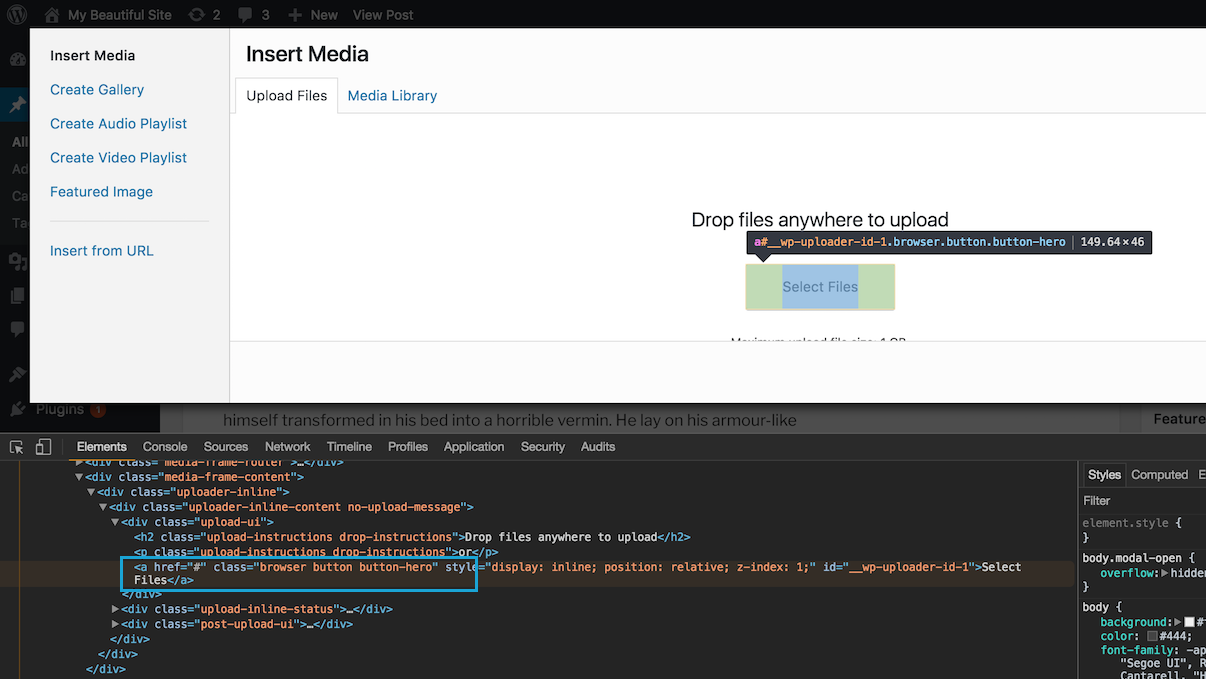Select the highlighted anchor browser button line

click(x=578, y=573)
